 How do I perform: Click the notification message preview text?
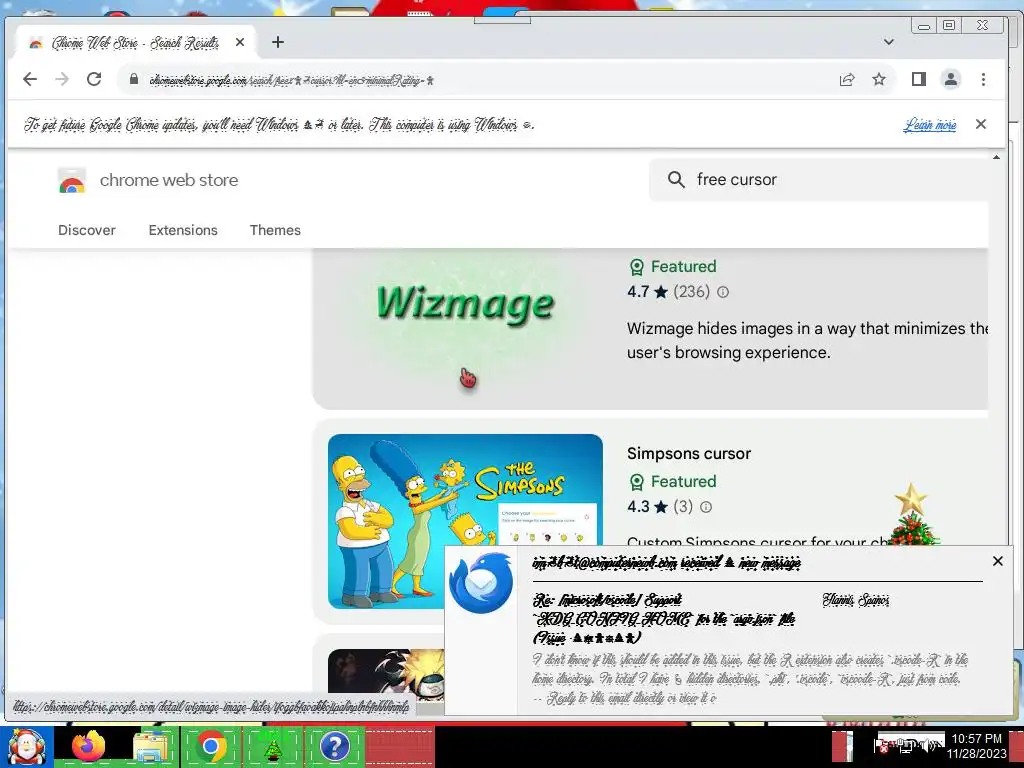tap(750, 679)
